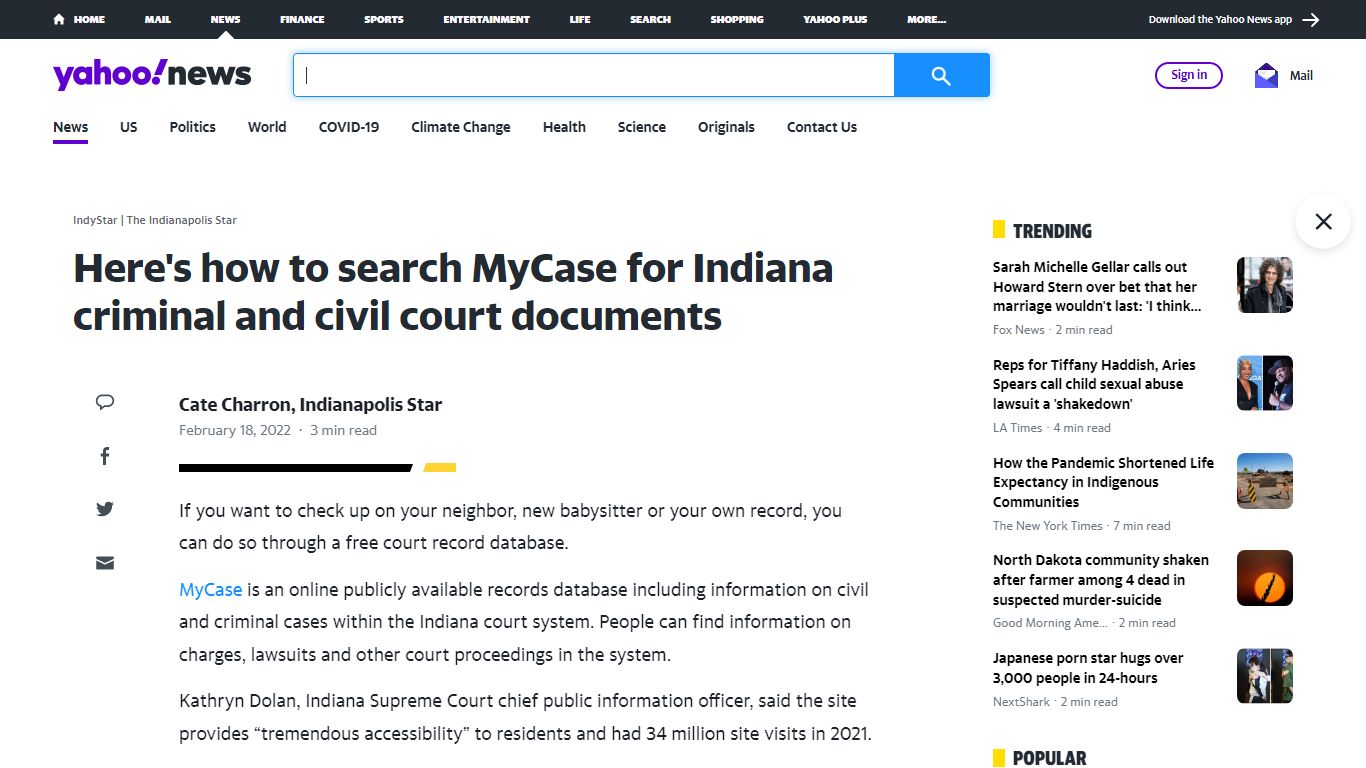Open Sarah Michelle Gellar trending story
1366x768 pixels.
1097,287
